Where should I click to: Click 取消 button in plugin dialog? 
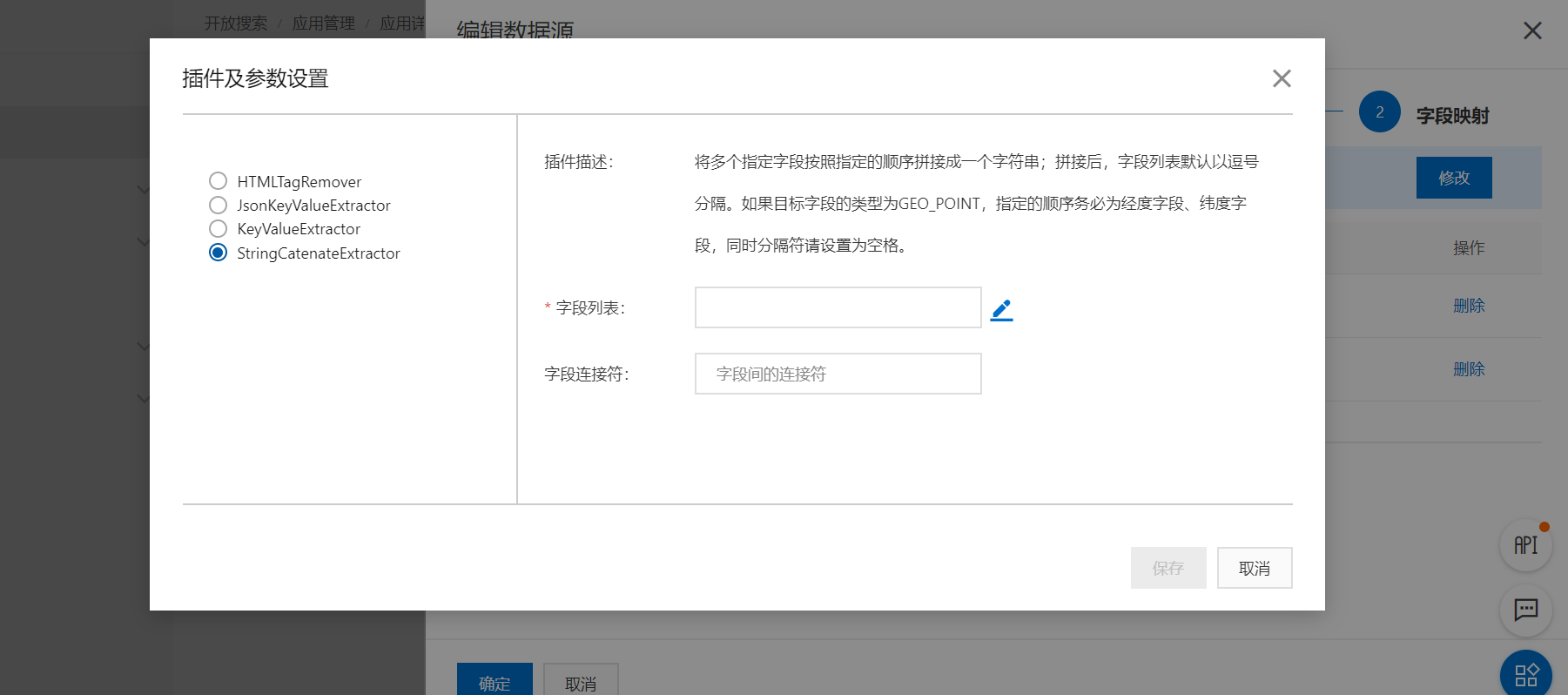tap(1255, 568)
